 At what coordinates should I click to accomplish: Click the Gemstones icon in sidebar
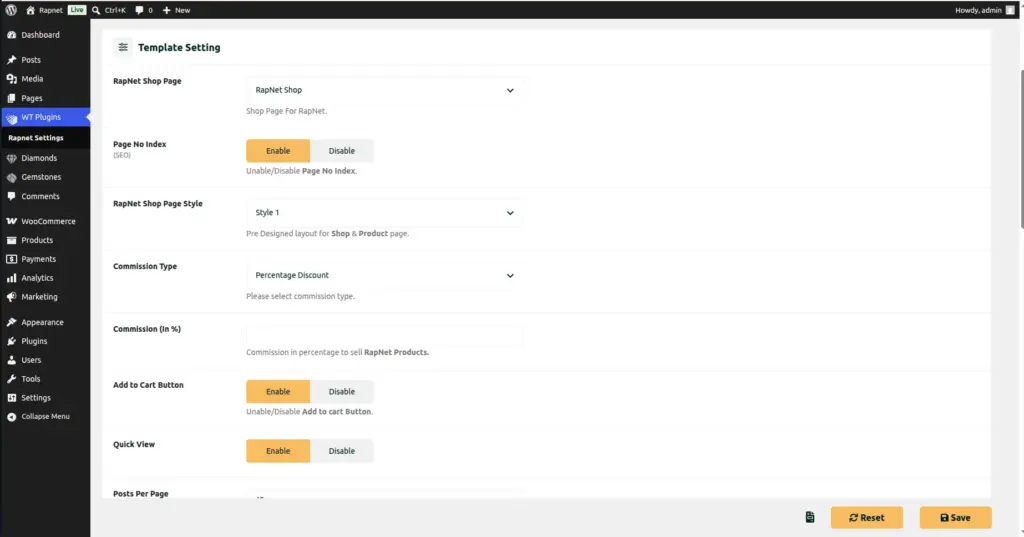pyautogui.click(x=11, y=177)
